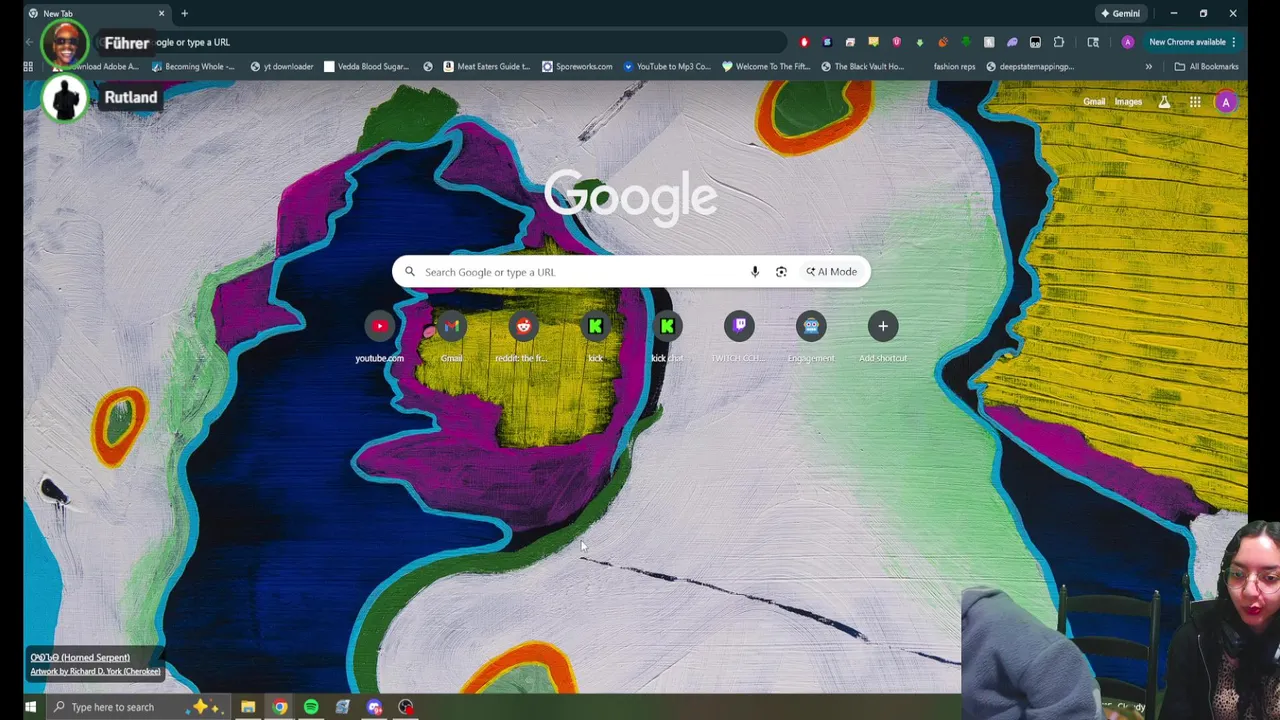Open yt downloader bookmark
The image size is (1280, 720).
point(282,67)
